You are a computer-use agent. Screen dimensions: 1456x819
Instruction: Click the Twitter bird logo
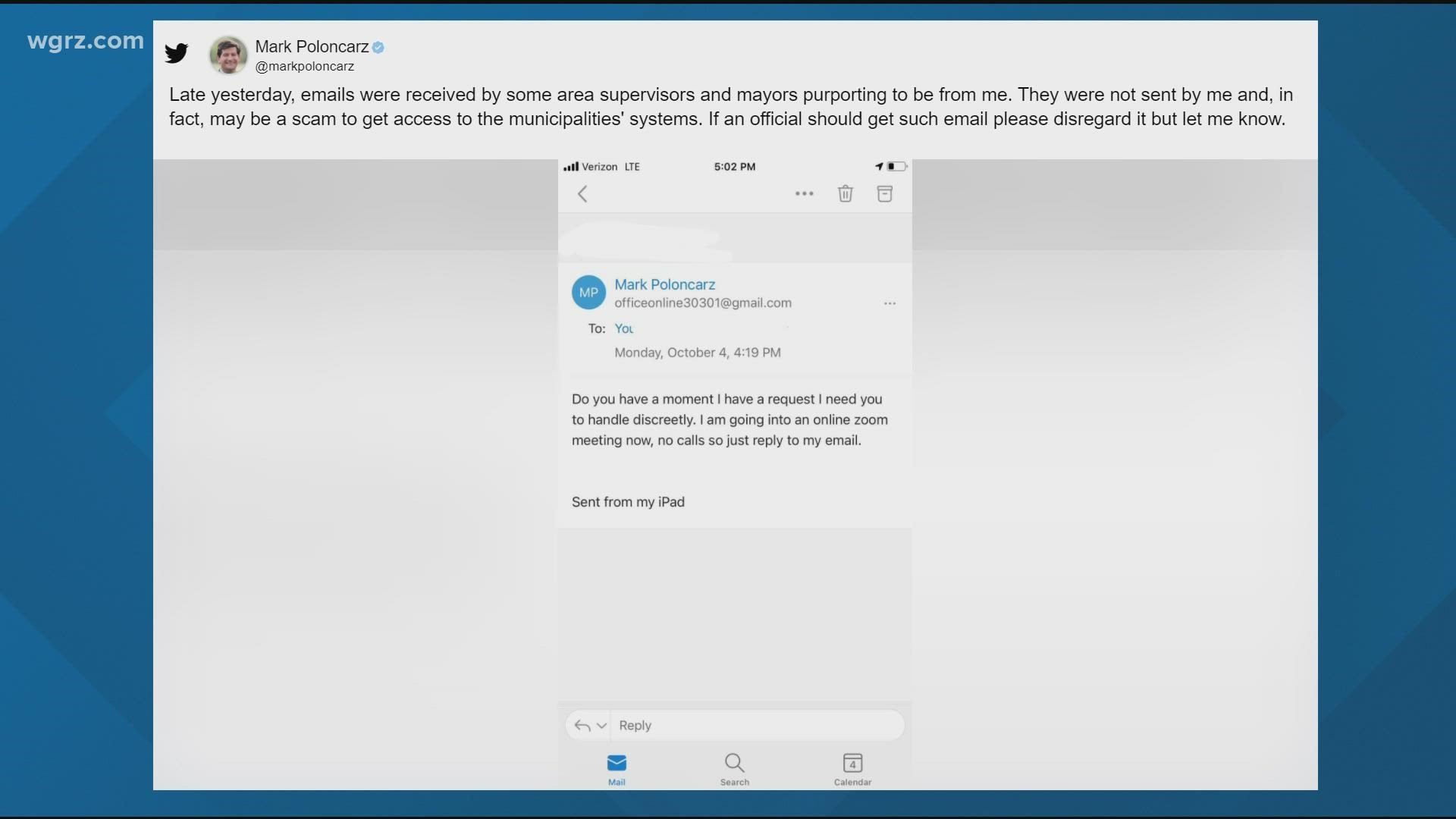pos(177,52)
